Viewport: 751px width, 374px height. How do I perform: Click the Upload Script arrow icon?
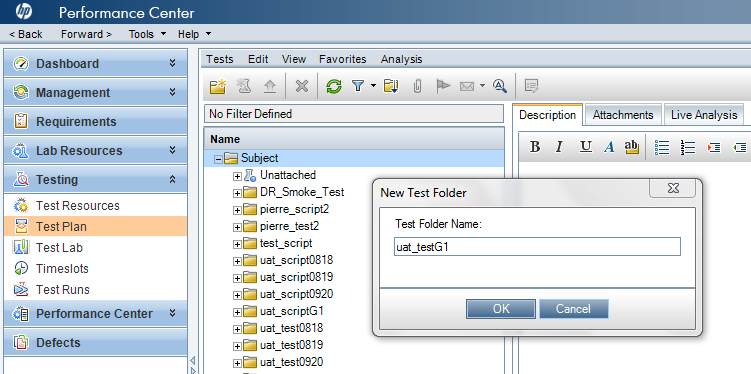click(x=270, y=86)
